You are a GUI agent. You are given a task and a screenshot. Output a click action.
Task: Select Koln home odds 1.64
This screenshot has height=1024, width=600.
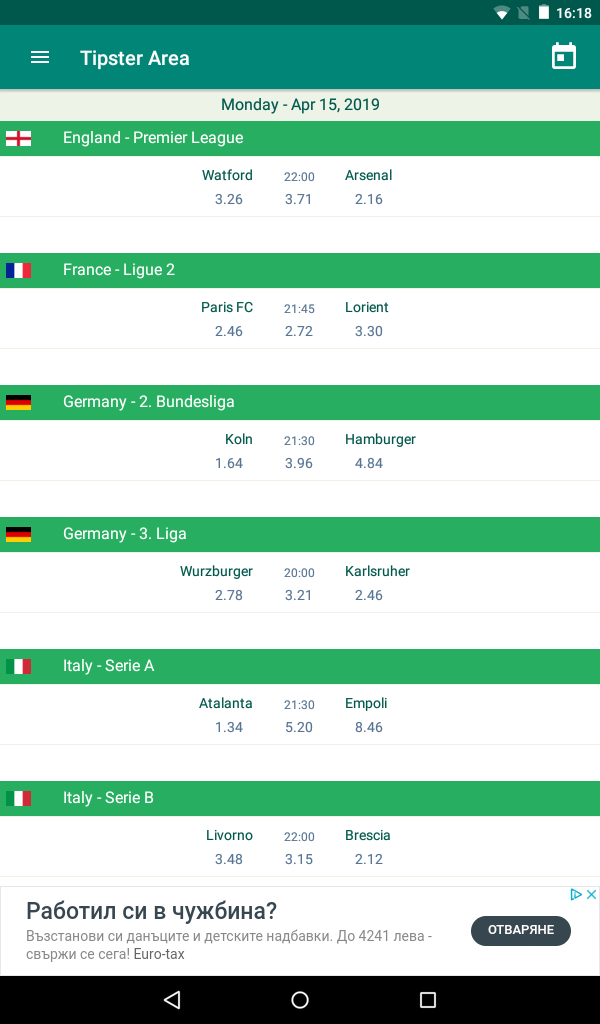click(x=229, y=463)
